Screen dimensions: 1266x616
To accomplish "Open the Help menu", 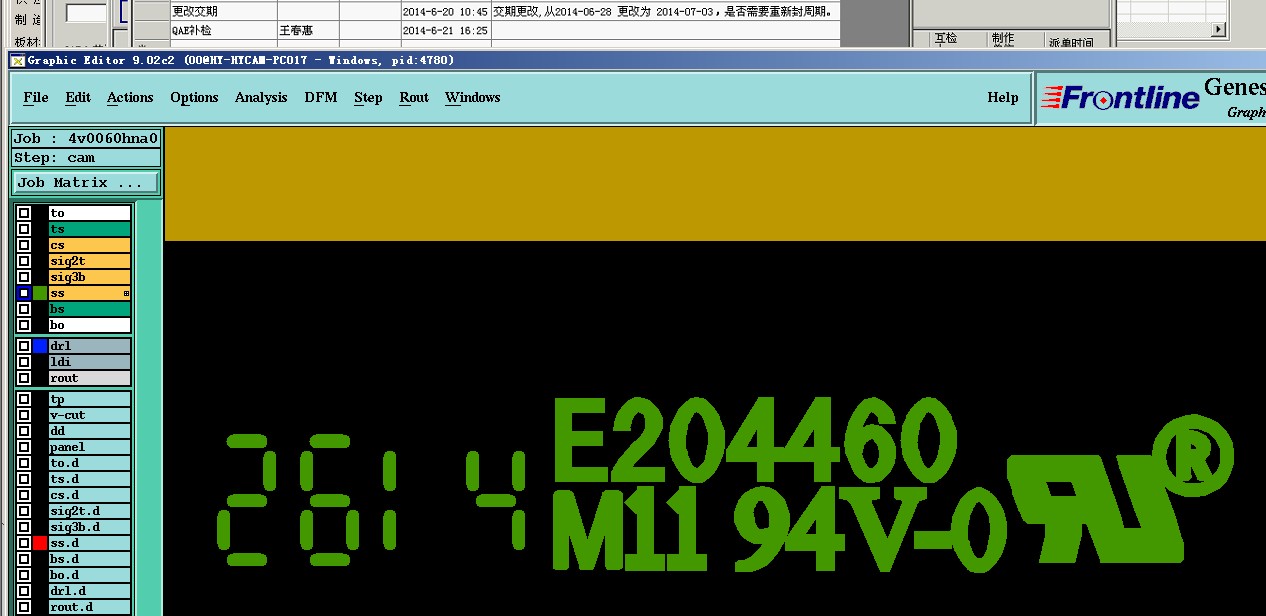I will (x=1003, y=97).
